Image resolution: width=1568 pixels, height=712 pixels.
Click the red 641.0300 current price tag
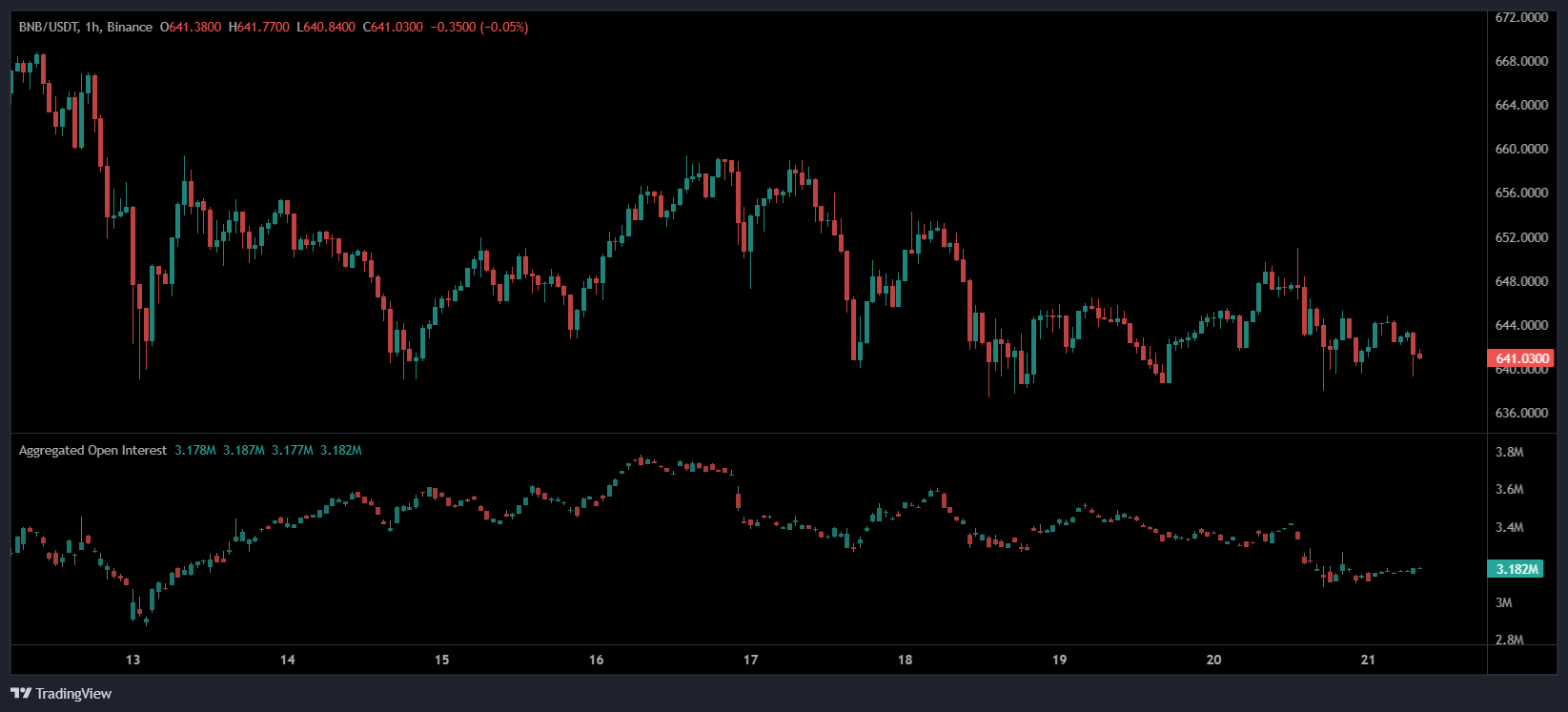1520,358
